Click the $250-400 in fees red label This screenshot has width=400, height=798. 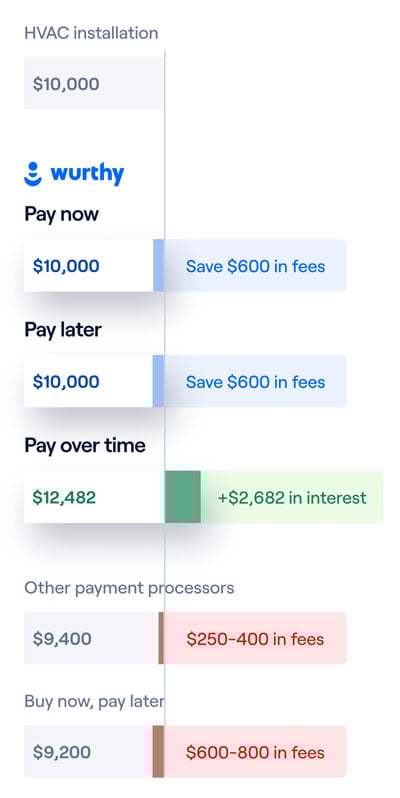pyautogui.click(x=255, y=639)
